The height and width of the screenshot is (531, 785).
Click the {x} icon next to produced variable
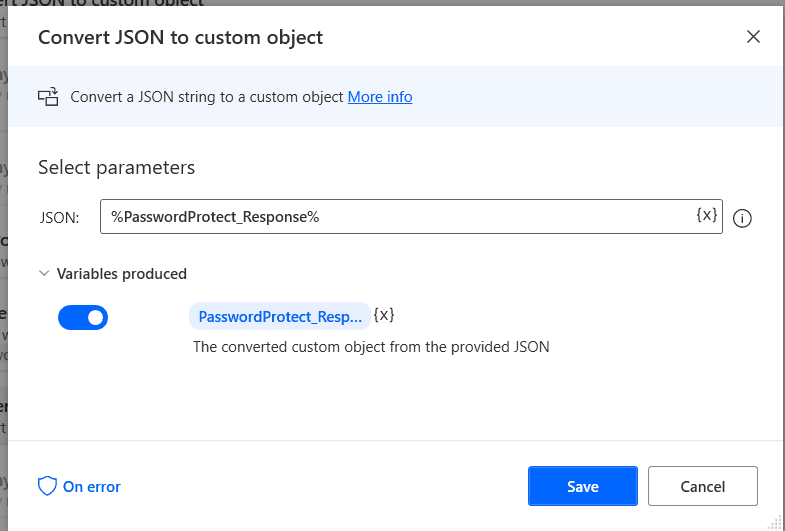(x=384, y=315)
